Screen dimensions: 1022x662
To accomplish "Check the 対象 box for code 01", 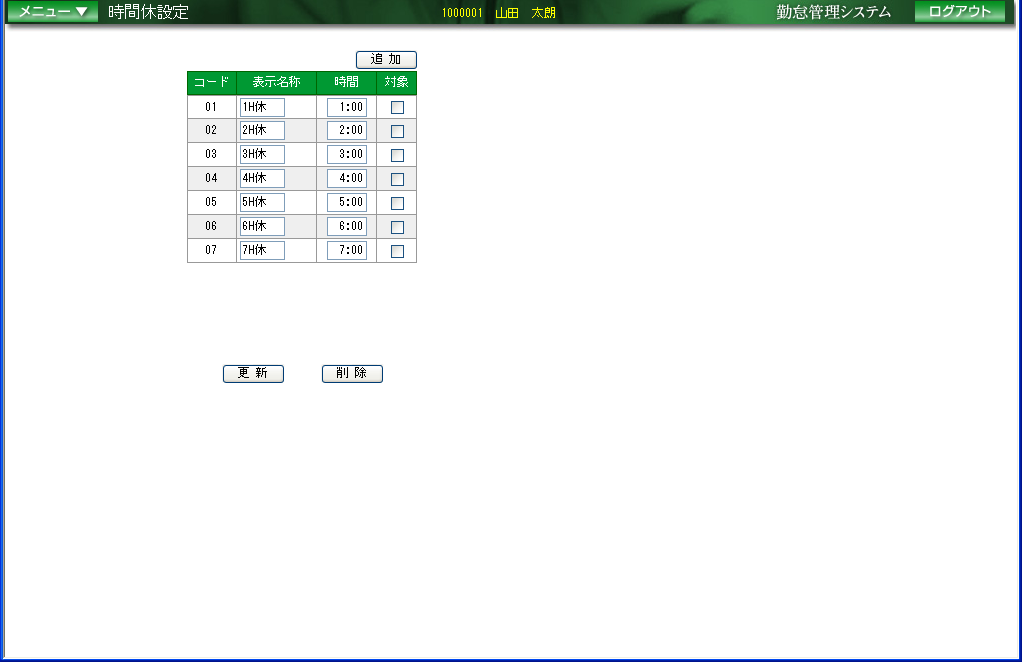I will (397, 108).
